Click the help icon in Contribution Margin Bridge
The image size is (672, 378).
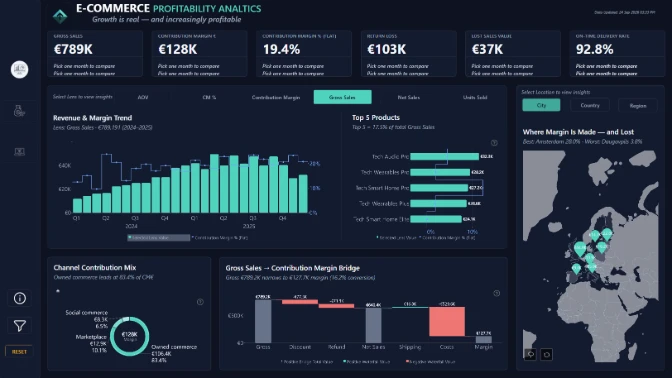point(497,293)
